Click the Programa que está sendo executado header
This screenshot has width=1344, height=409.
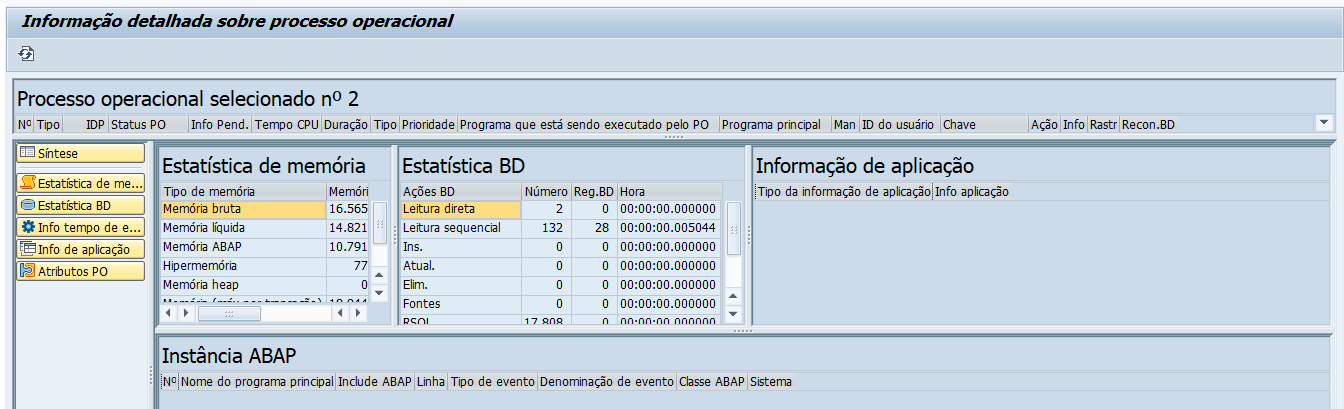click(588, 125)
